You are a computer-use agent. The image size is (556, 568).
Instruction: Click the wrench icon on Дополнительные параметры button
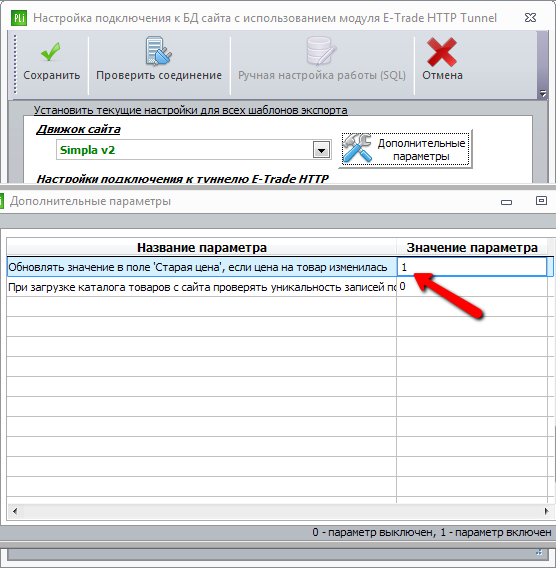coord(357,148)
